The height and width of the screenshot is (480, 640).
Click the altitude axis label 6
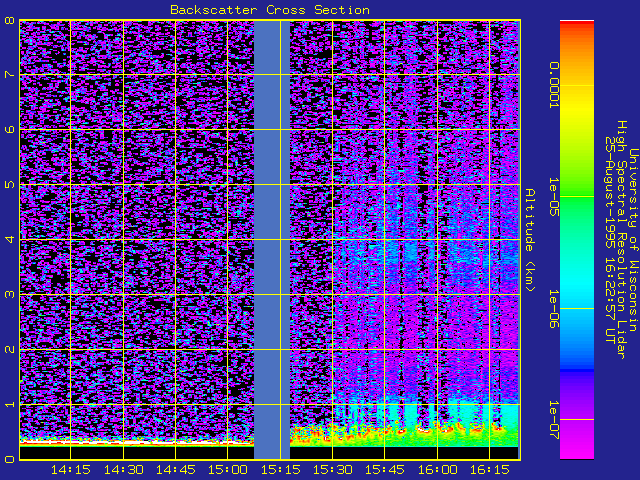[9, 129]
